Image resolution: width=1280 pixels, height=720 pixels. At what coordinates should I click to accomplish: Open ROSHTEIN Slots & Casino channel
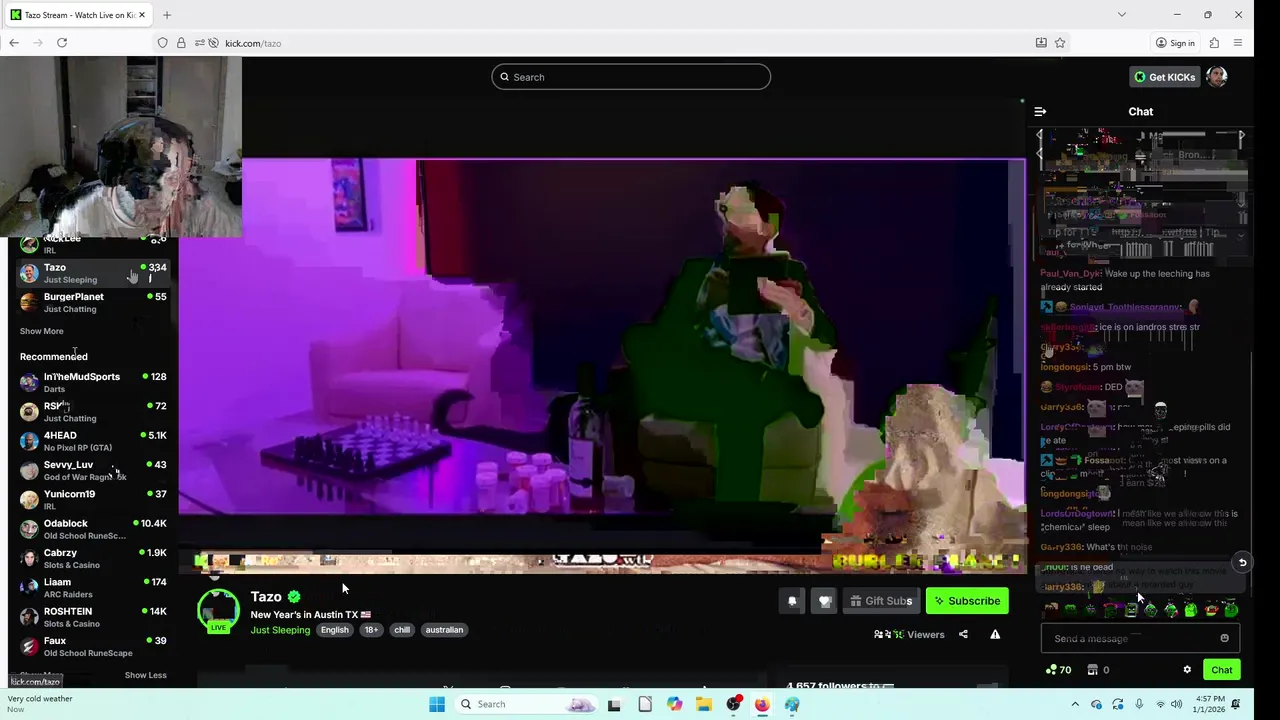point(92,617)
